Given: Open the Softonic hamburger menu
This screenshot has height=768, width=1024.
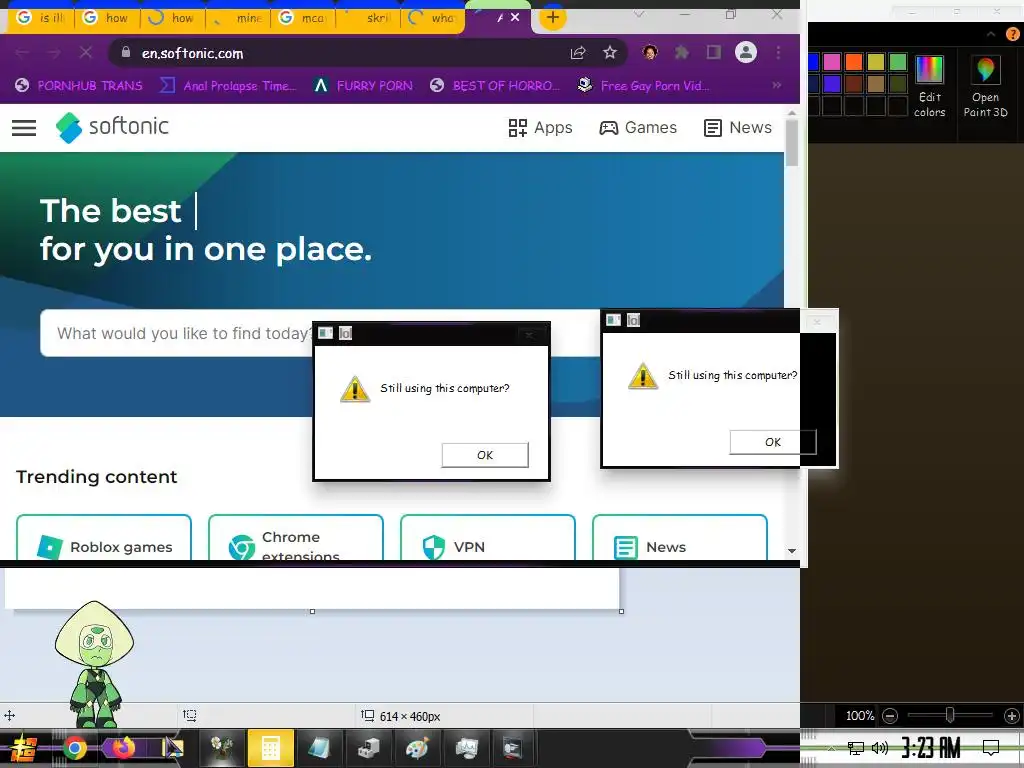Looking at the screenshot, I should click(24, 127).
